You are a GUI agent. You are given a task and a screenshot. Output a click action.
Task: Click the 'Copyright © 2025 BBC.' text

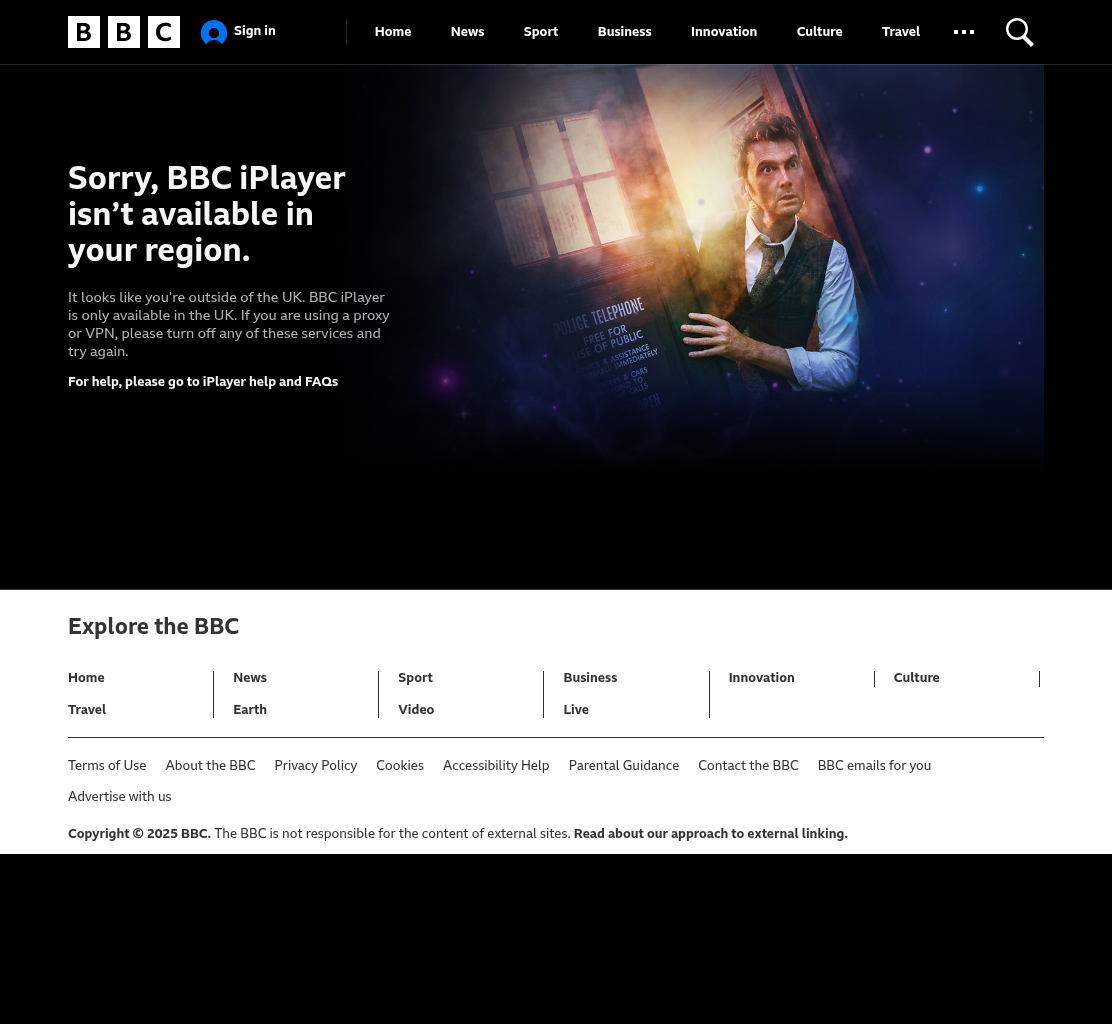coord(139,833)
